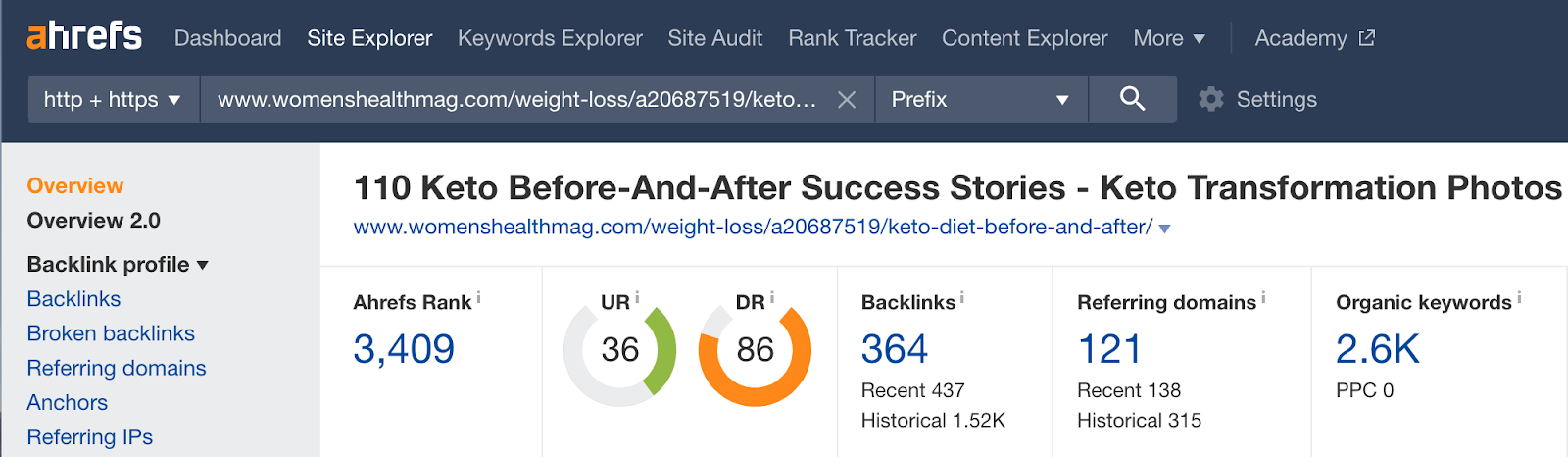
Task: Switch to Site Audit tab
Action: click(x=714, y=38)
